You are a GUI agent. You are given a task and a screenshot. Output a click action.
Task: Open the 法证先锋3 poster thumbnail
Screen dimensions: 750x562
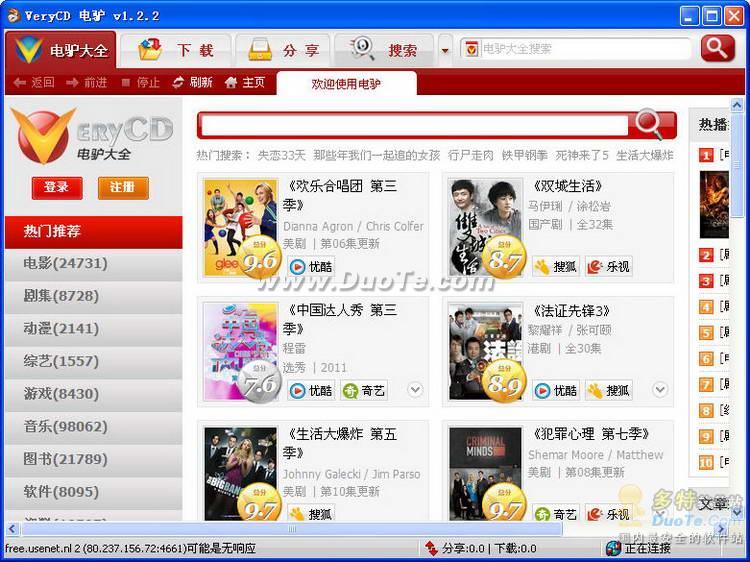point(486,352)
